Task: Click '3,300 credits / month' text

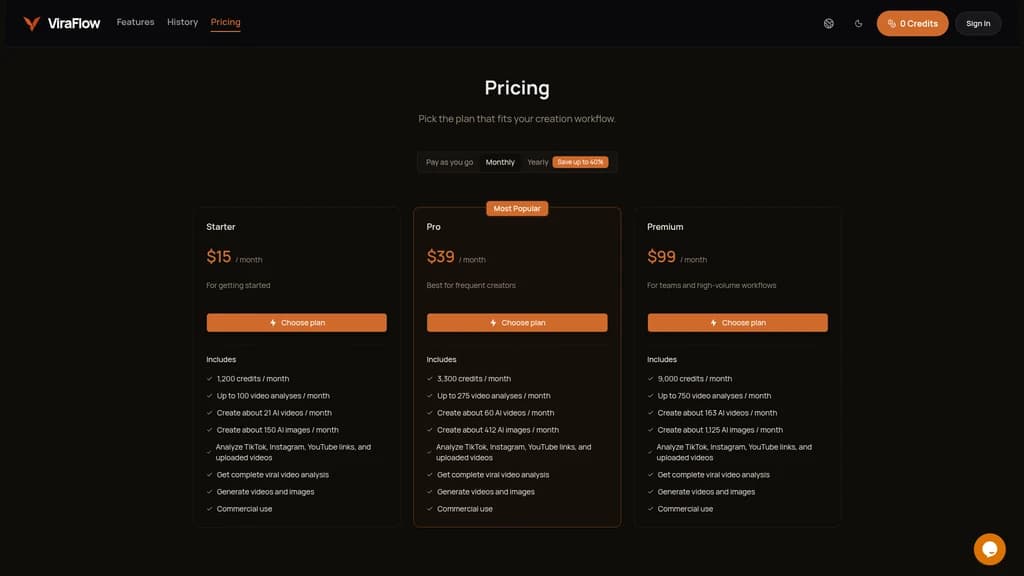Action: pyautogui.click(x=473, y=379)
